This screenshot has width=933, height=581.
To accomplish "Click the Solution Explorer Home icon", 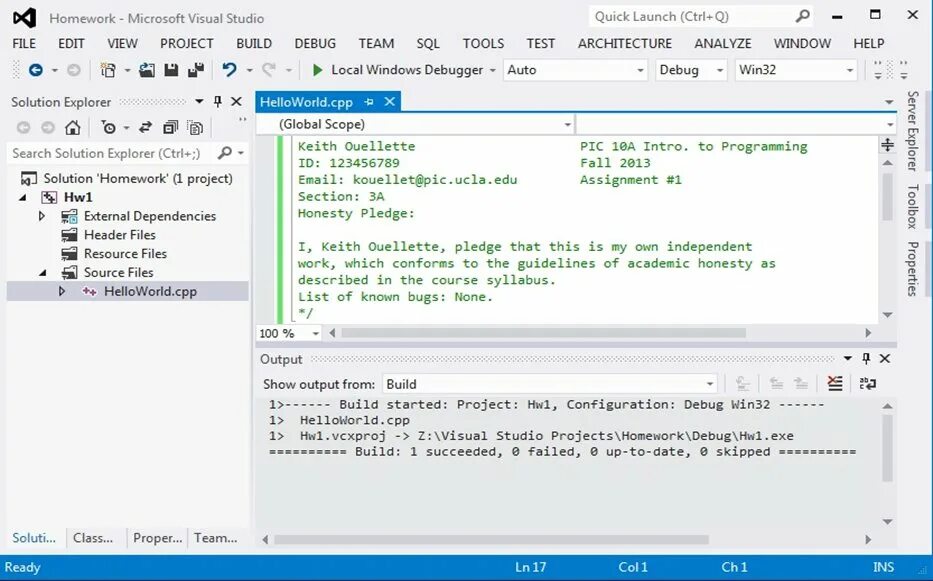I will tap(73, 127).
